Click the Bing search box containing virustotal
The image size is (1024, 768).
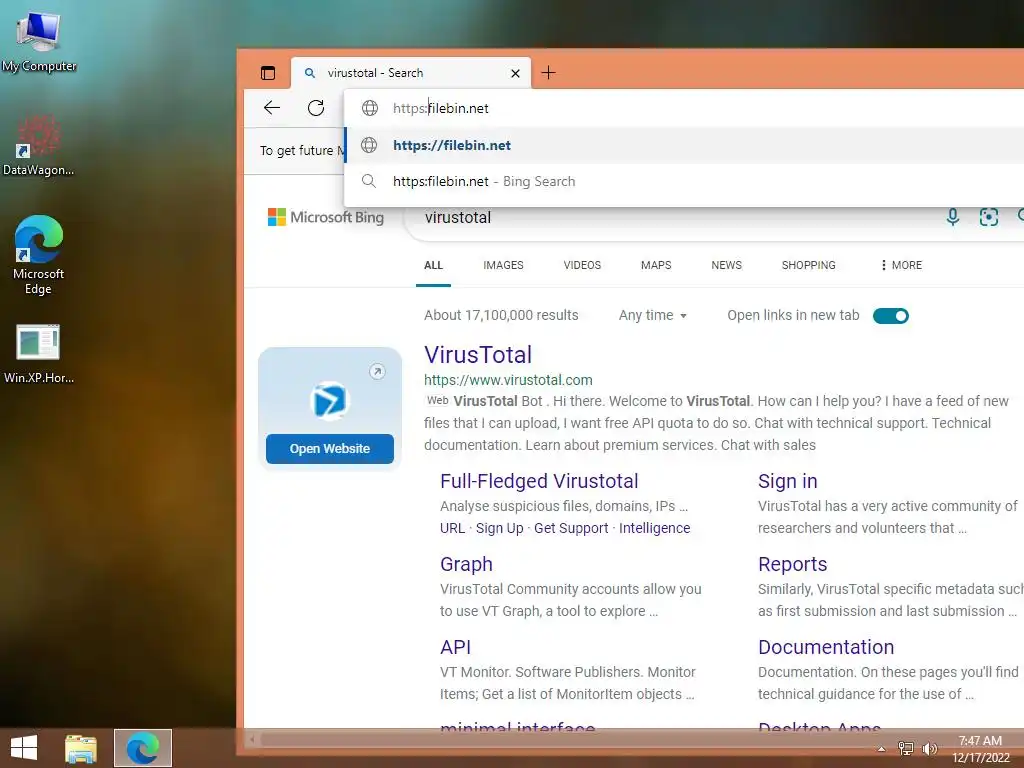click(x=673, y=217)
